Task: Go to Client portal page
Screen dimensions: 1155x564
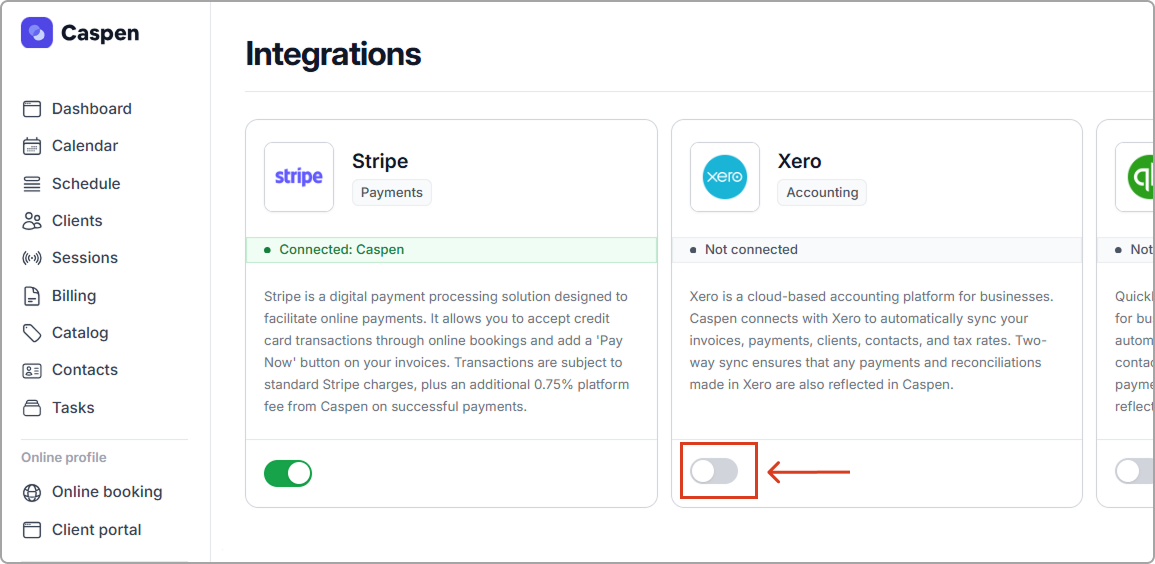Action: coord(96,530)
